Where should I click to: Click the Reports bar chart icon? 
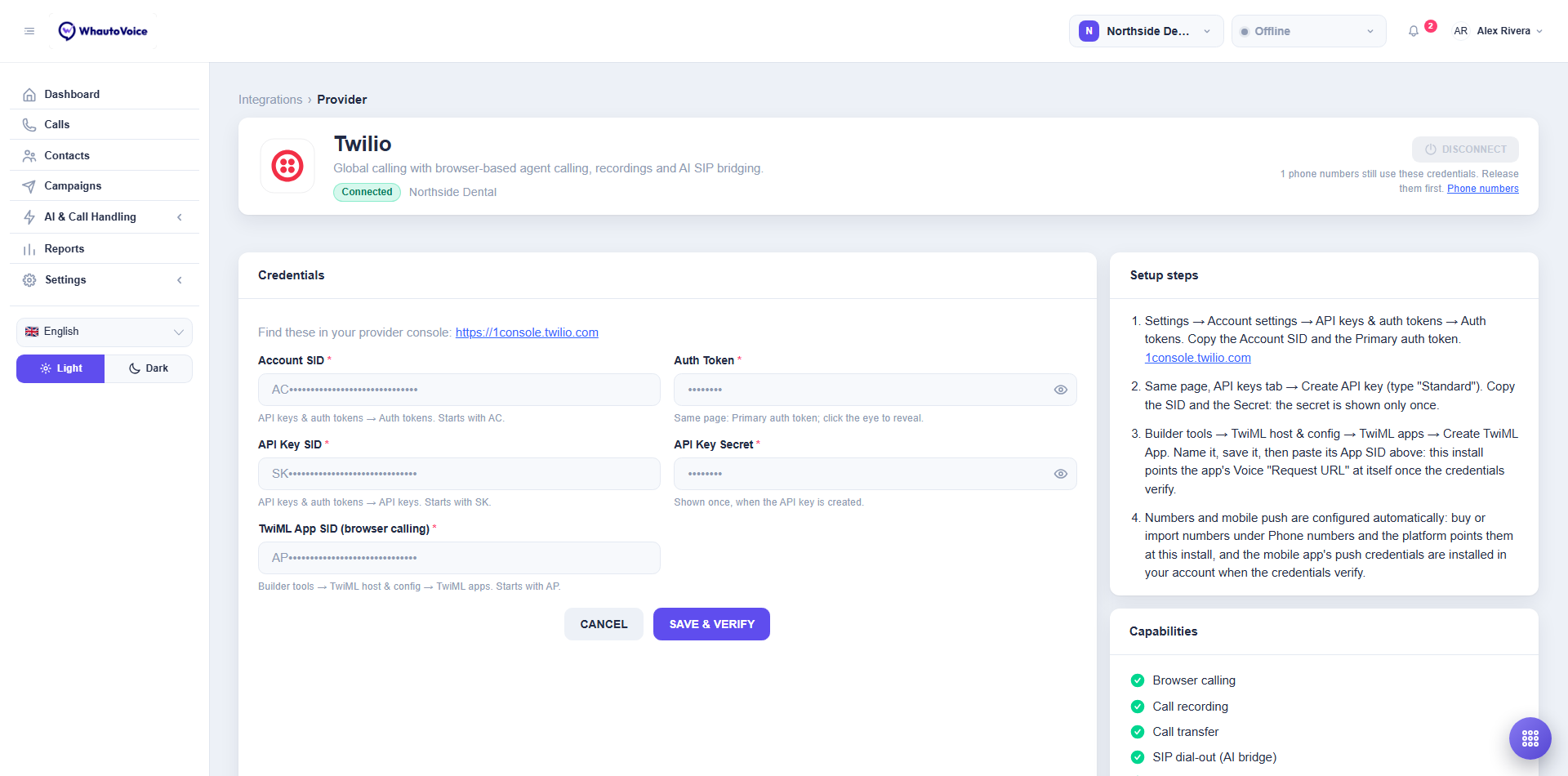[29, 249]
